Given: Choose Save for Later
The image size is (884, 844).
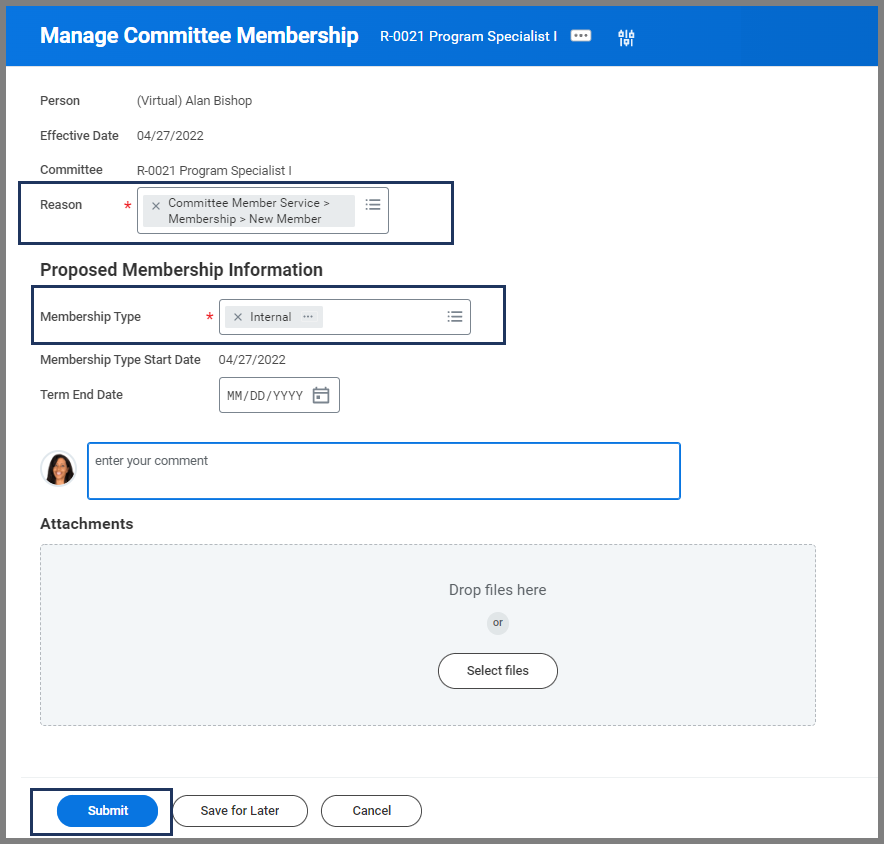Looking at the screenshot, I should point(240,811).
